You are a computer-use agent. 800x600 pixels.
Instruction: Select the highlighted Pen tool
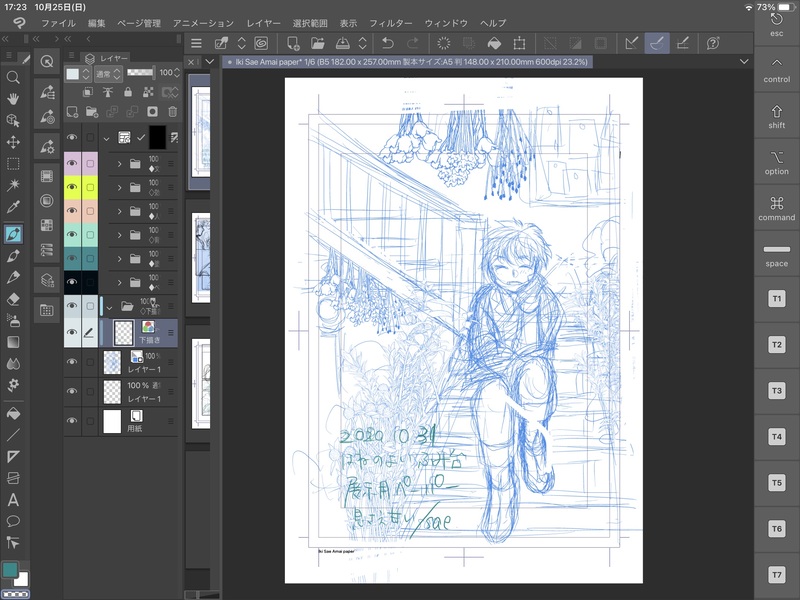(13, 234)
